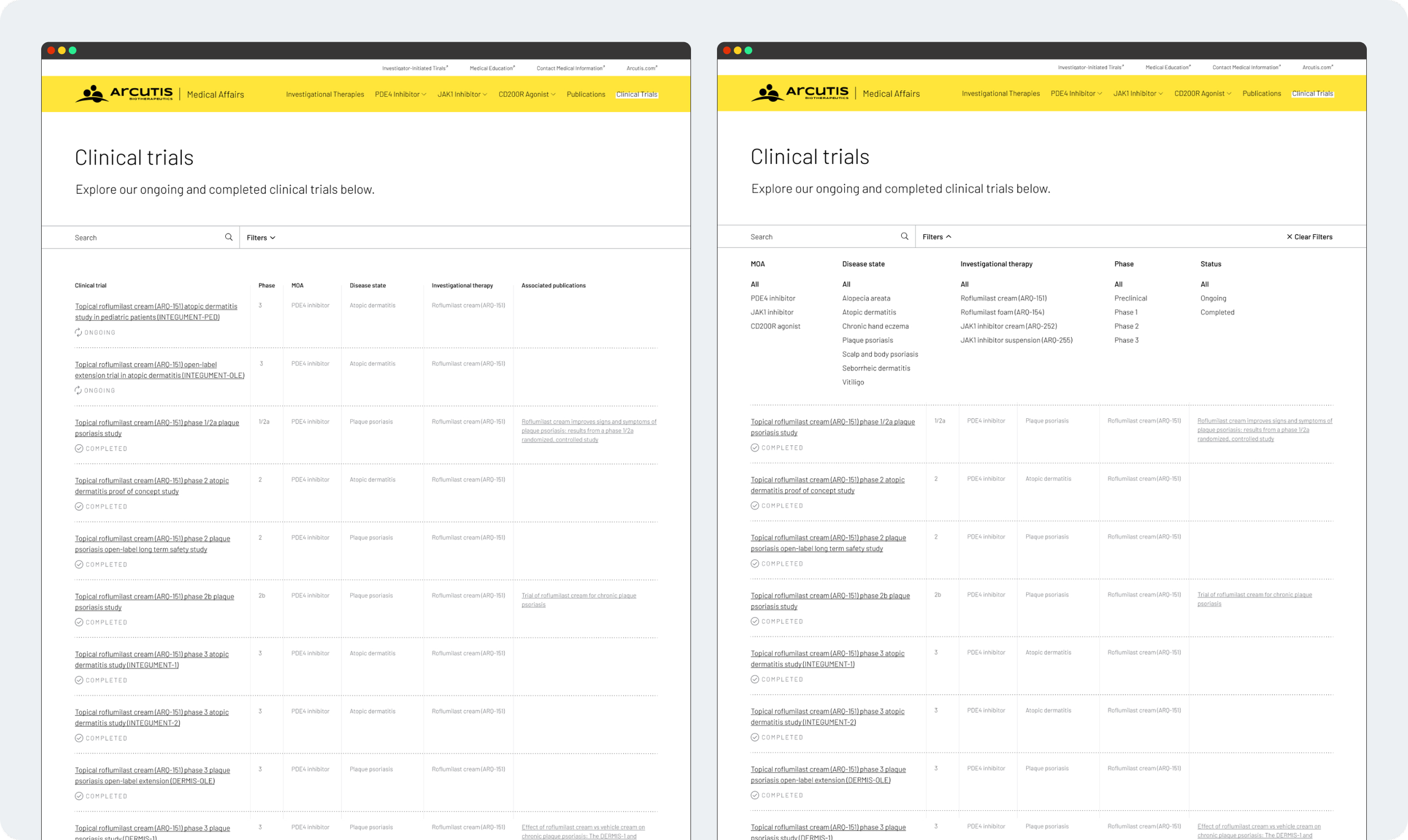Select the Ongoing status filter option
The width and height of the screenshot is (1408, 840).
[1213, 298]
